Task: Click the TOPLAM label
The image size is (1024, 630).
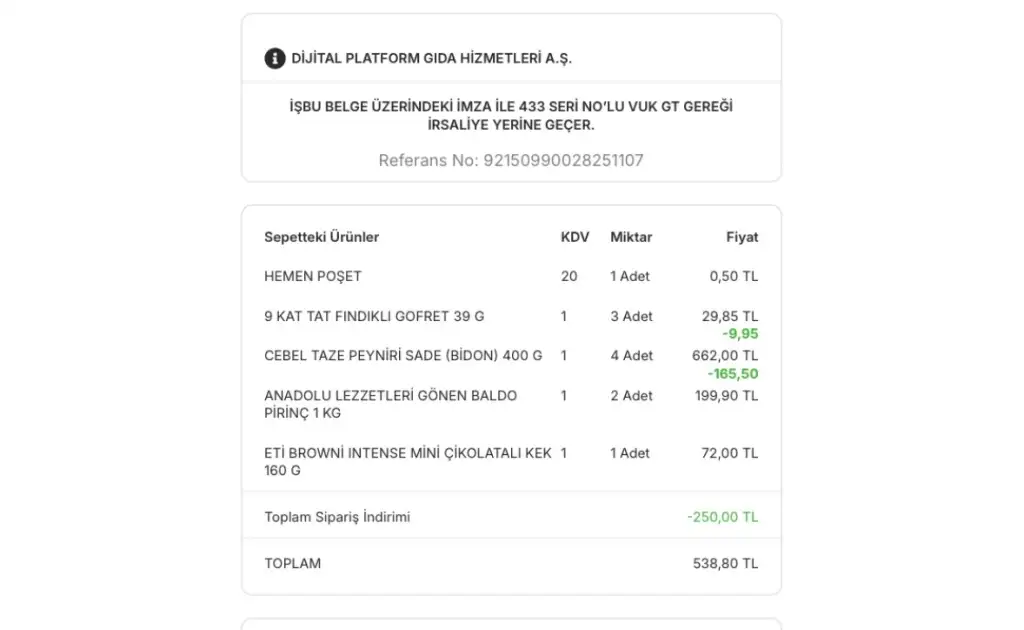Action: pos(292,563)
